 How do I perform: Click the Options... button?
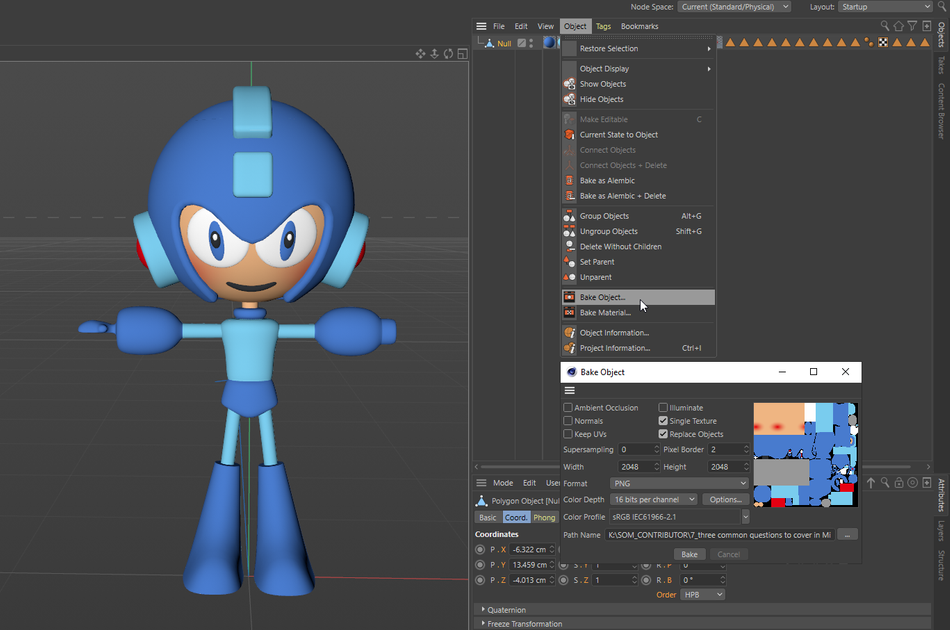click(x=725, y=500)
